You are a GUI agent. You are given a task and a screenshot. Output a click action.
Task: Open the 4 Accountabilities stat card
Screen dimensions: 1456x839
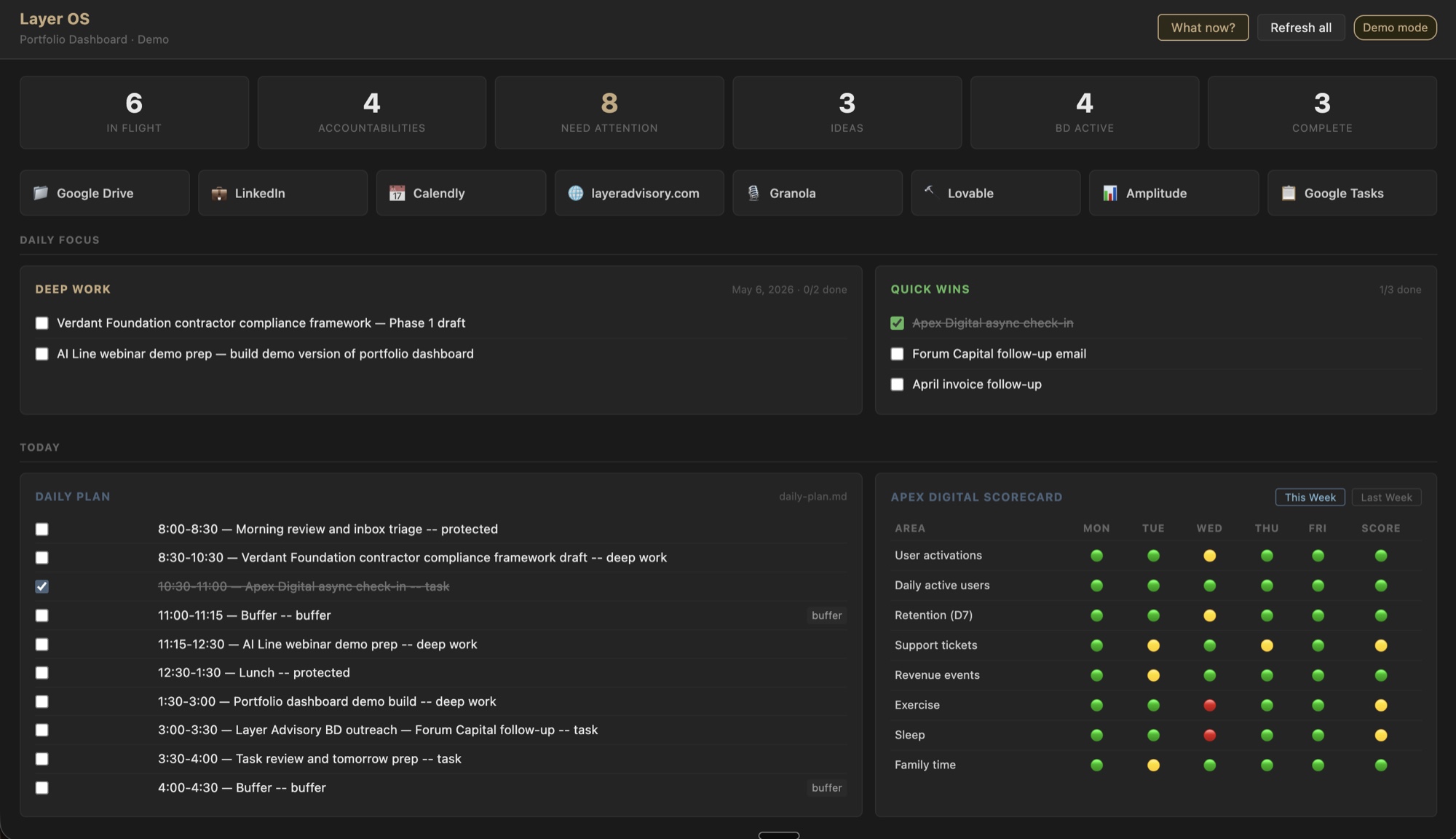(371, 113)
